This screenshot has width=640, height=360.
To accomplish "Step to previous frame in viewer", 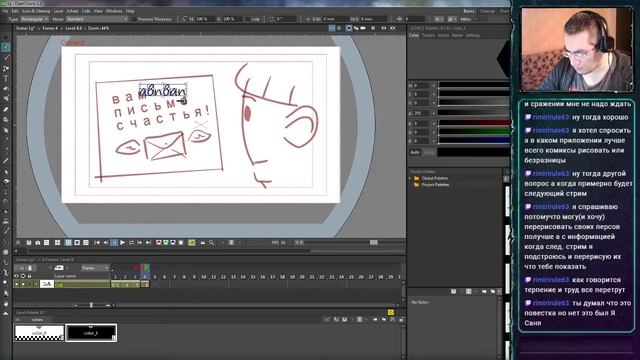I will pos(105,242).
